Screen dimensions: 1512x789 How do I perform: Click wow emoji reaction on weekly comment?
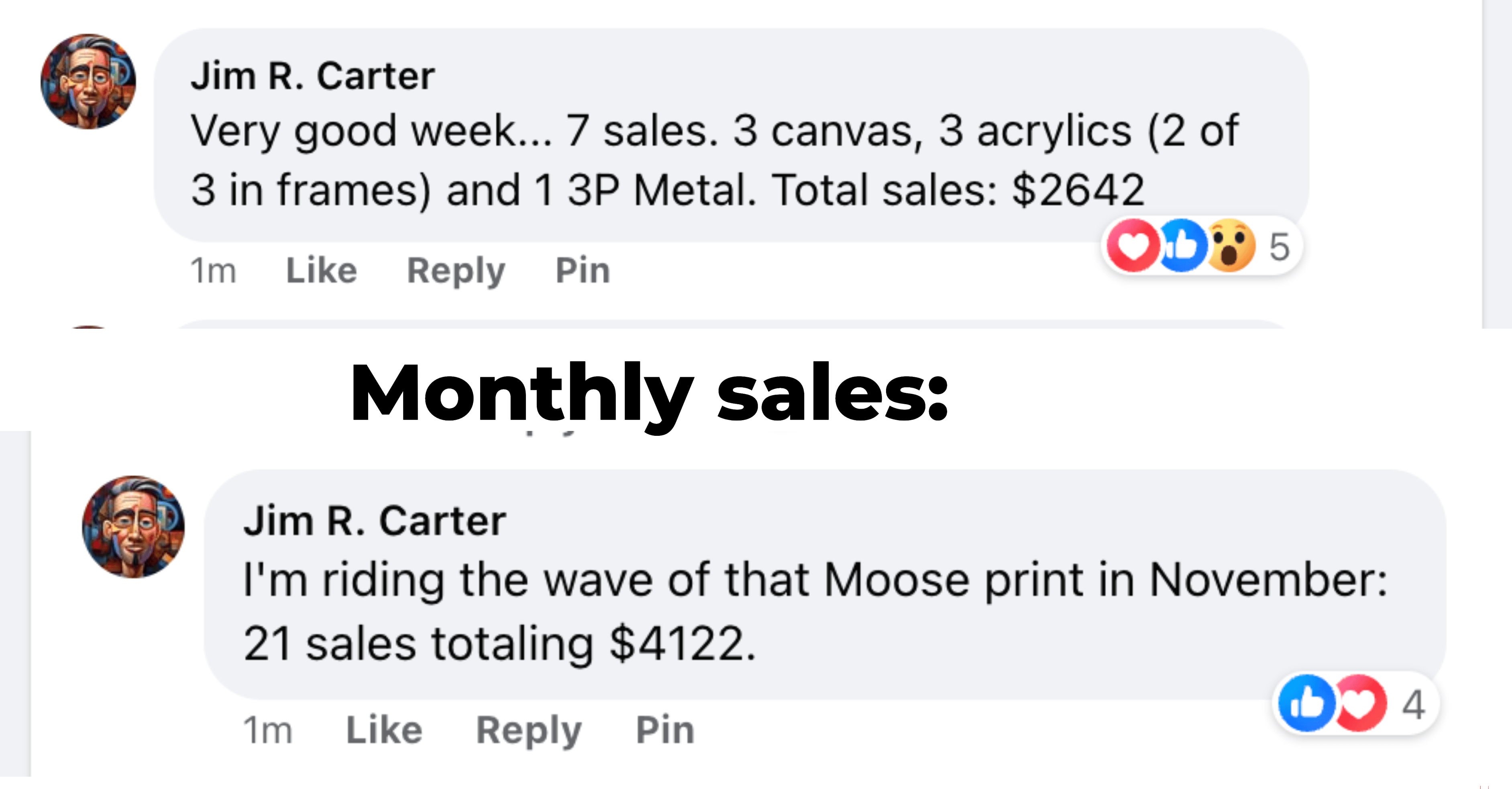pyautogui.click(x=1230, y=245)
